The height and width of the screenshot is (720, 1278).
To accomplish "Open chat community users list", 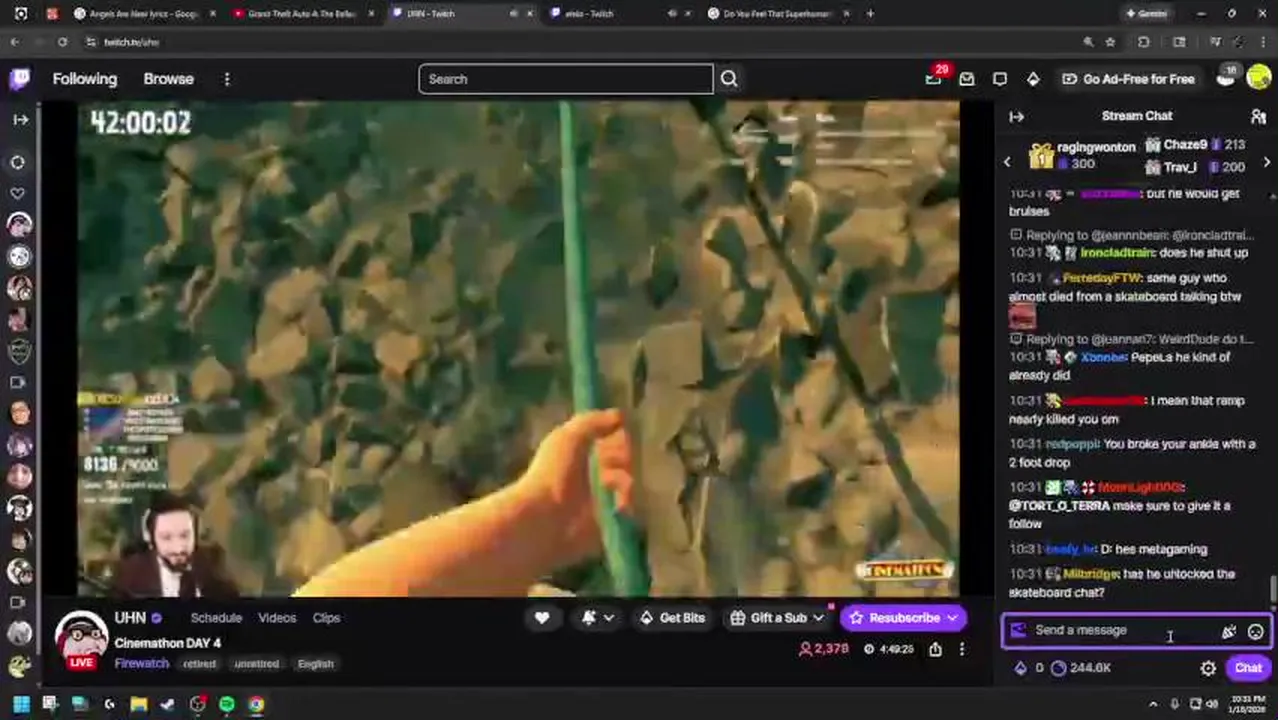I will pyautogui.click(x=1258, y=116).
